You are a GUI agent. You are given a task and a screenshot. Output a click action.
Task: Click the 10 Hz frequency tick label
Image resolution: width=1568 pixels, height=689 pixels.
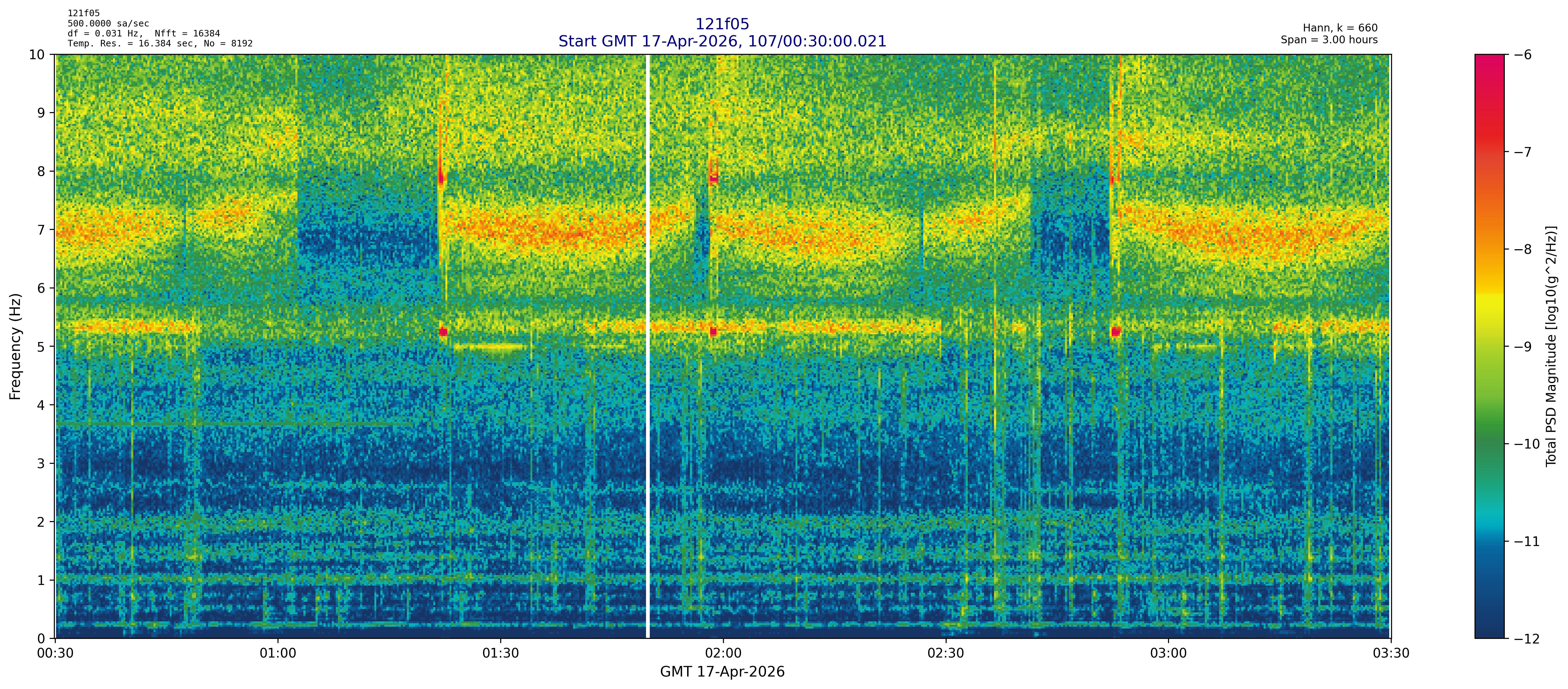[37, 55]
